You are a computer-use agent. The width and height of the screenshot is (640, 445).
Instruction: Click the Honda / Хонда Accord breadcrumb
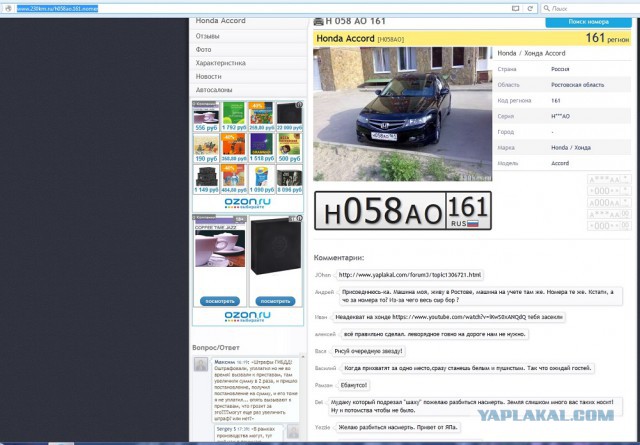click(x=531, y=53)
